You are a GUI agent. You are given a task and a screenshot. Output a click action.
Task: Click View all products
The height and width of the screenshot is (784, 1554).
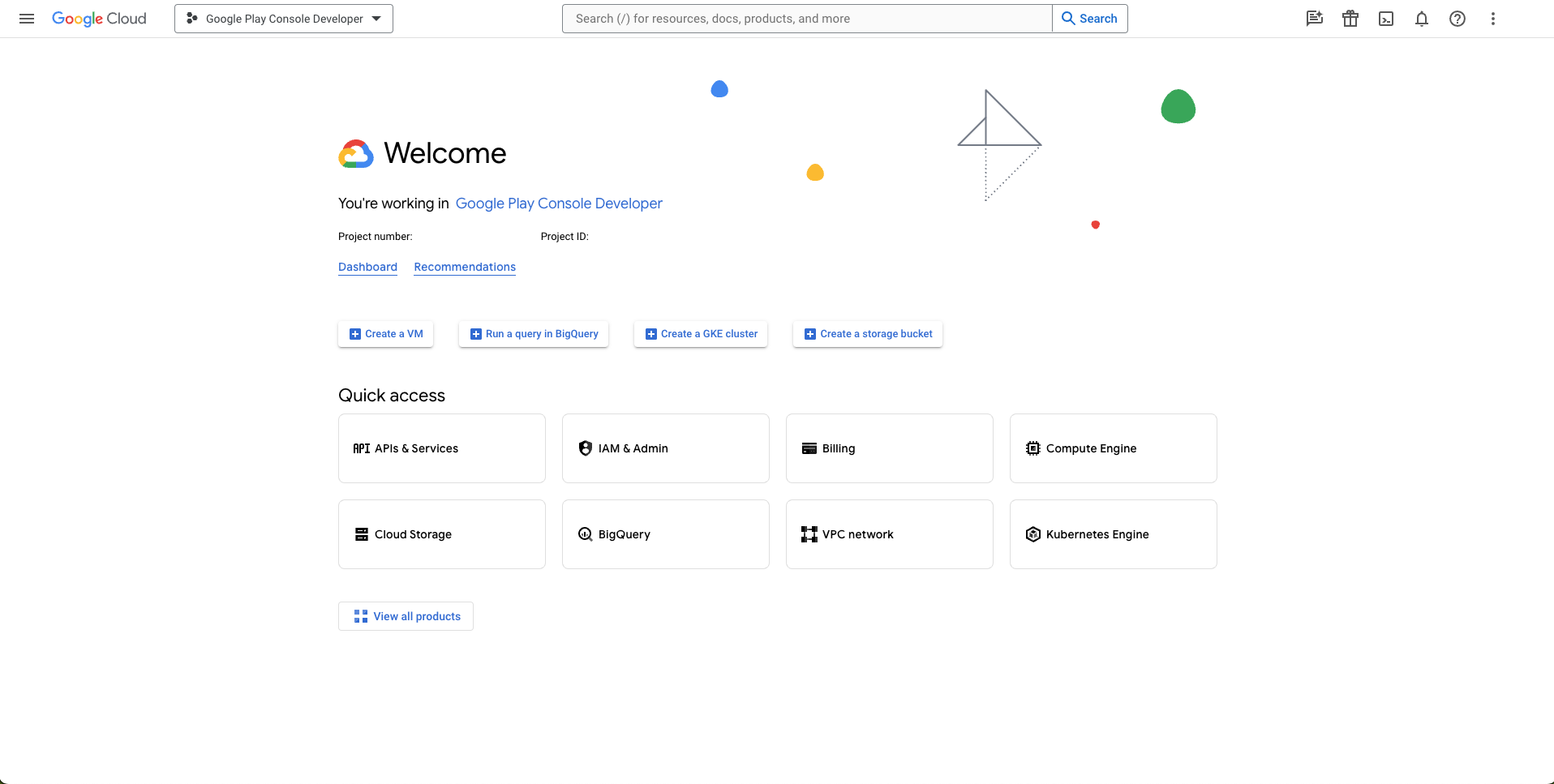pyautogui.click(x=405, y=616)
